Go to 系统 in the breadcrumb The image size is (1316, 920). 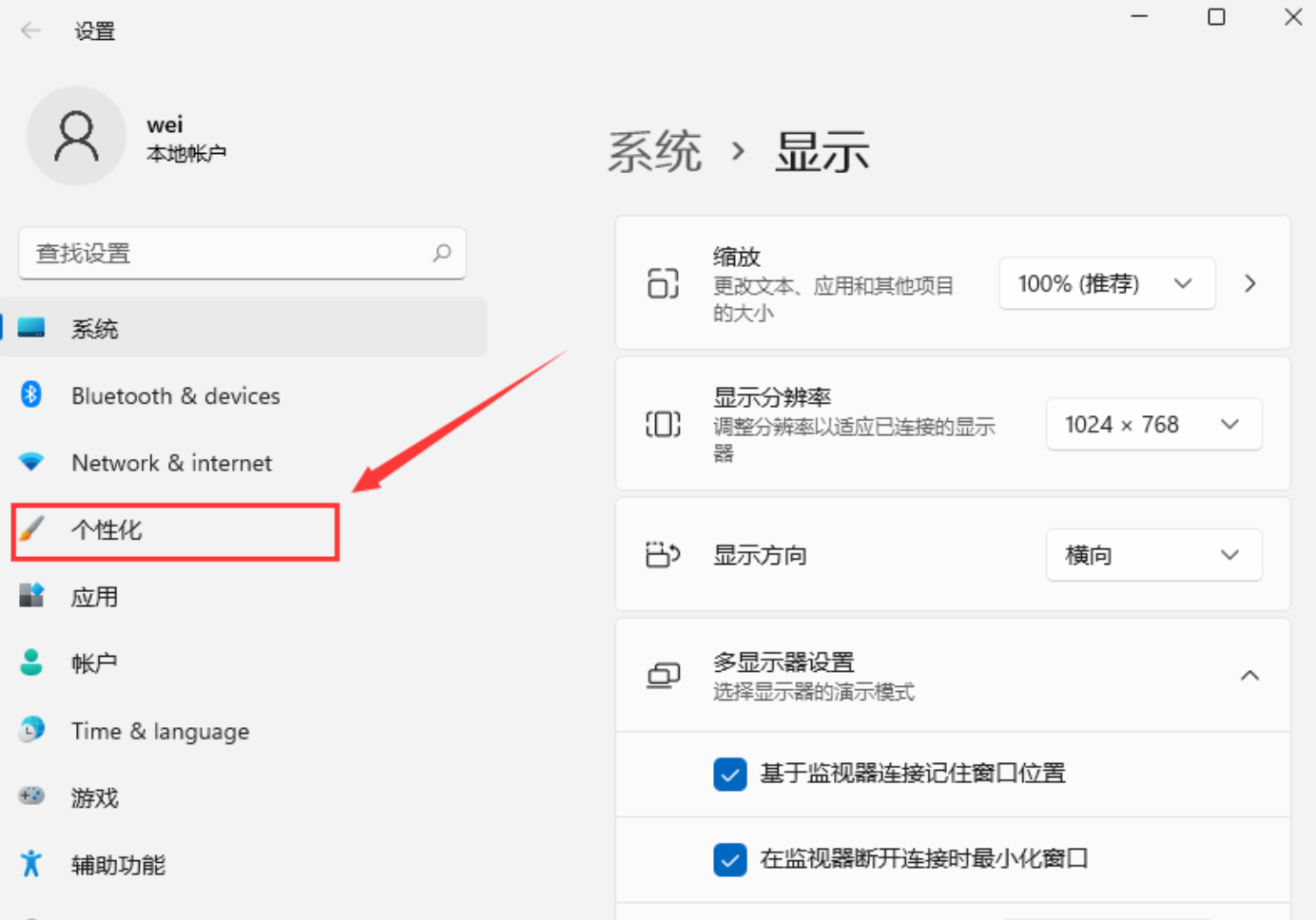(x=654, y=151)
